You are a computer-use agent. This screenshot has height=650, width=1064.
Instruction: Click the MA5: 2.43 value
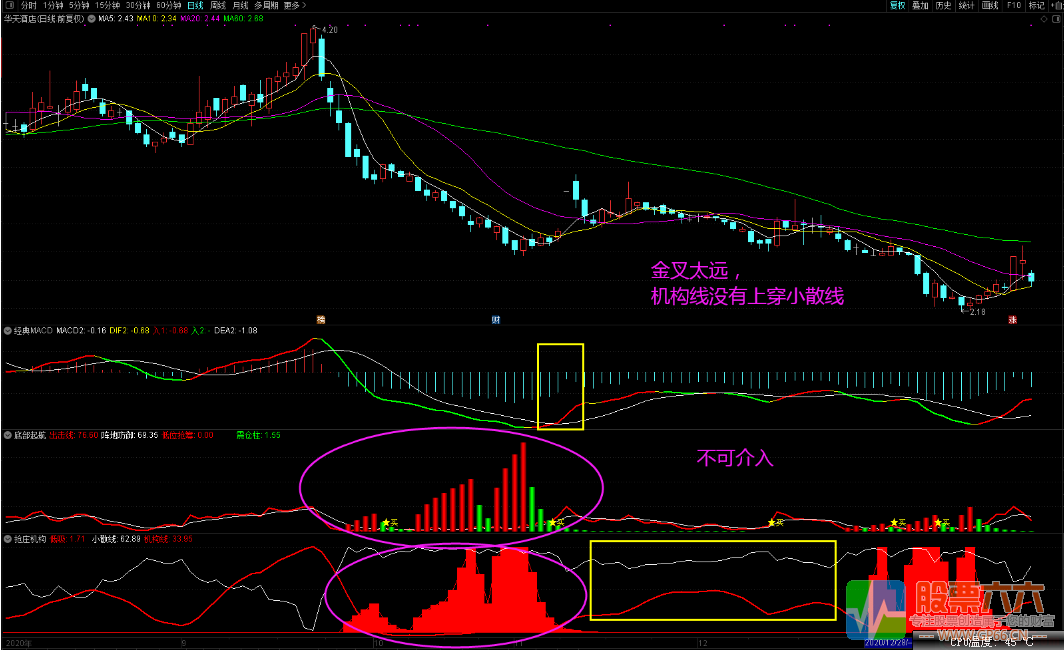tap(116, 19)
